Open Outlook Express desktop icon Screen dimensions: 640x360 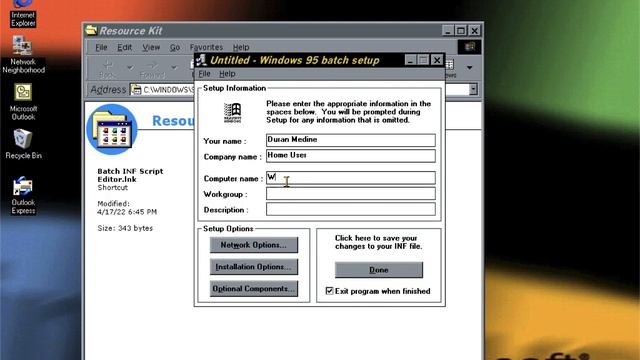pyautogui.click(x=23, y=195)
